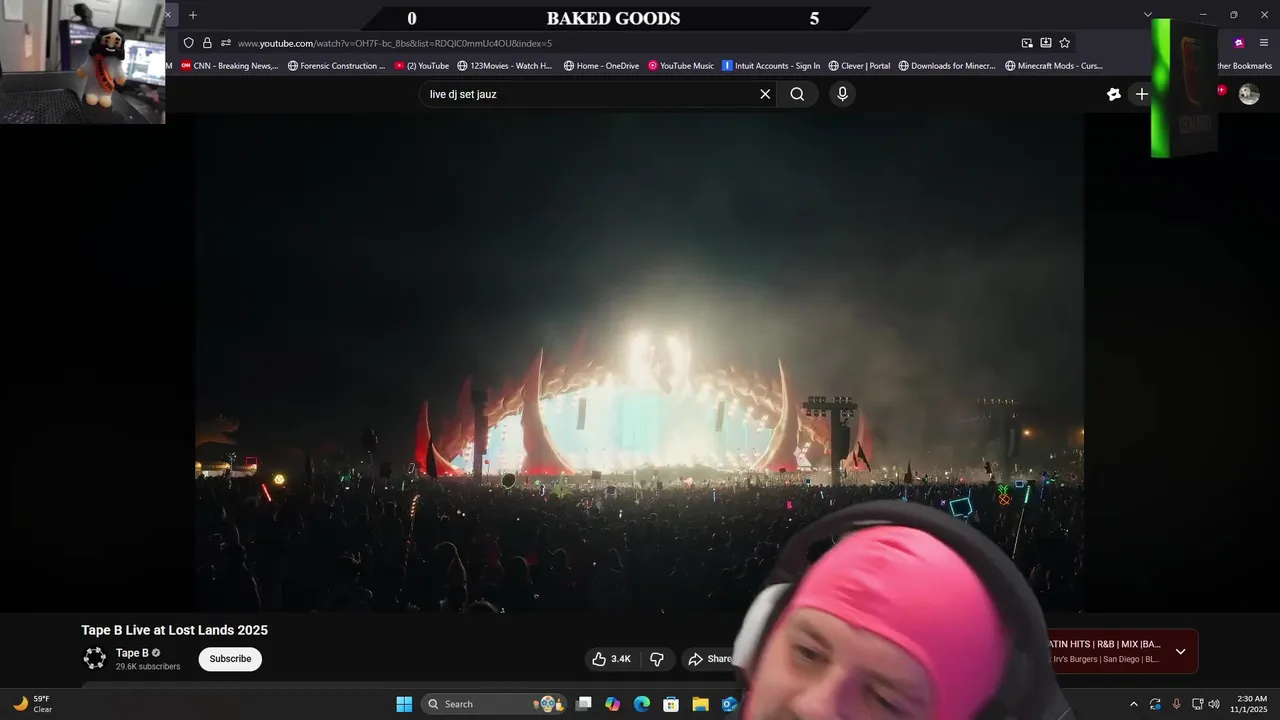Image resolution: width=1280 pixels, height=720 pixels.
Task: Open the YouTube Music bookmark
Action: coord(680,66)
